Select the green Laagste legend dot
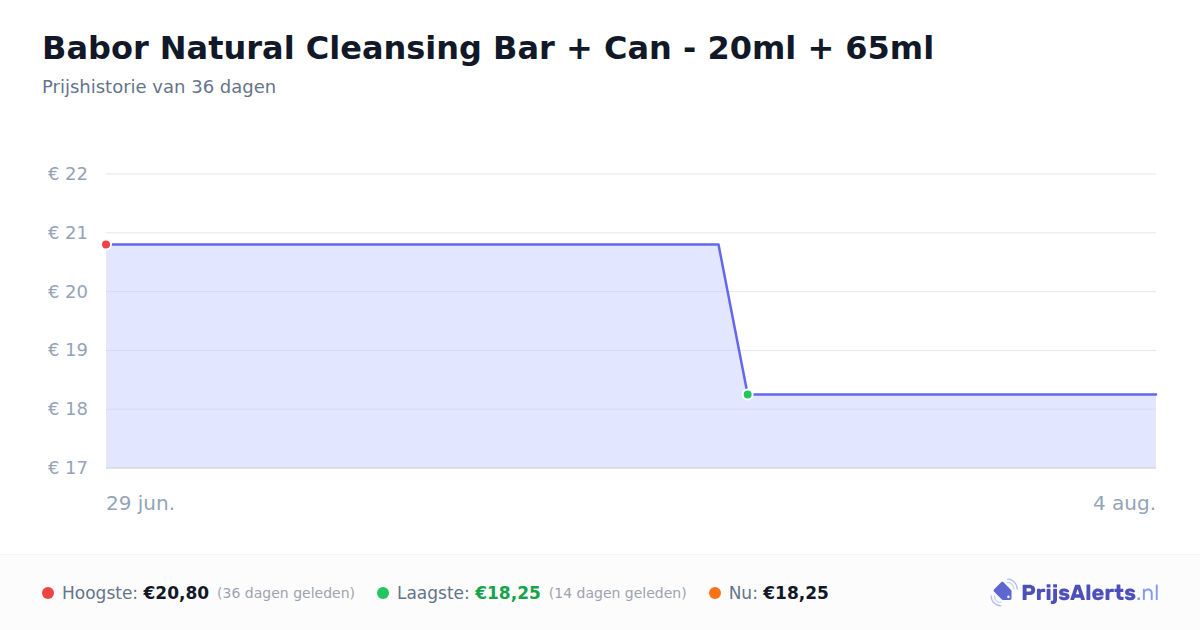The width and height of the screenshot is (1200, 630). pos(383,593)
